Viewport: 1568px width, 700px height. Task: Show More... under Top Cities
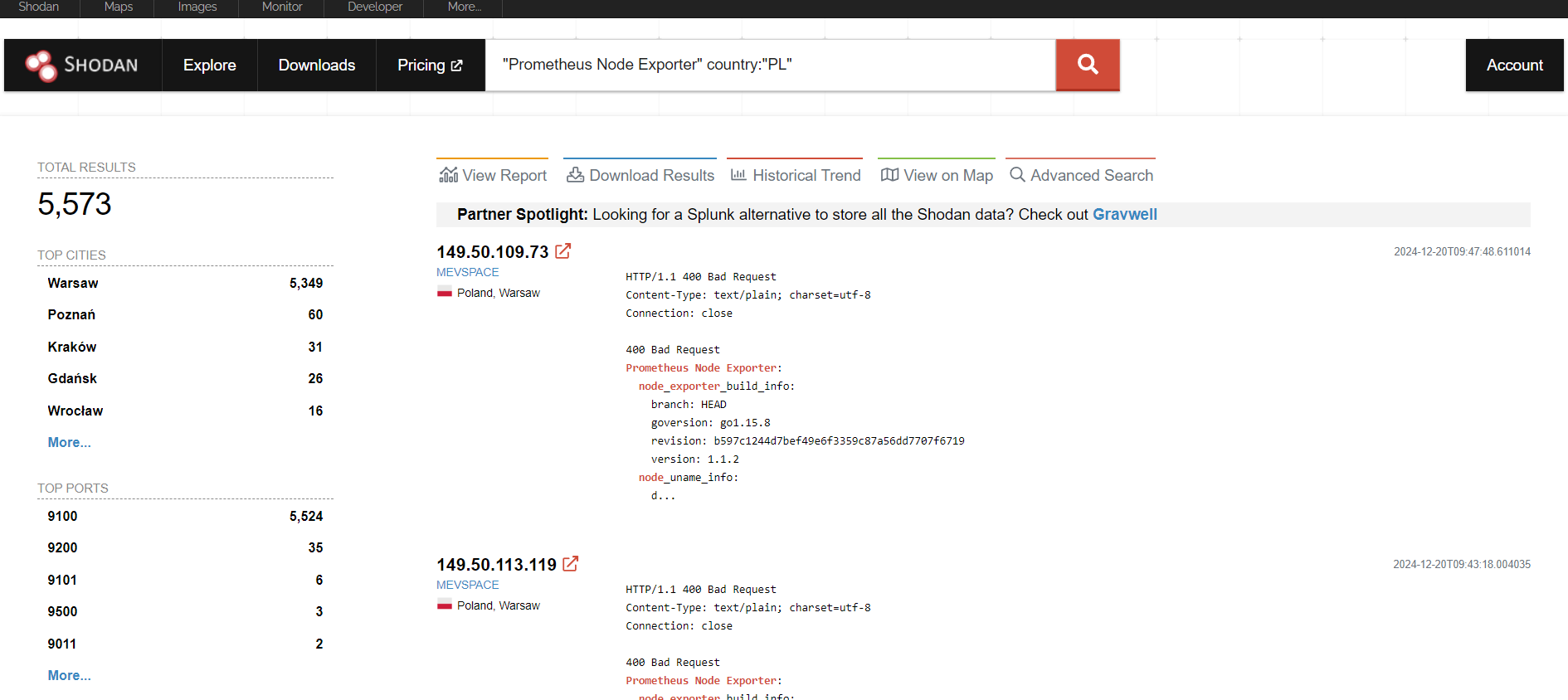click(x=70, y=442)
